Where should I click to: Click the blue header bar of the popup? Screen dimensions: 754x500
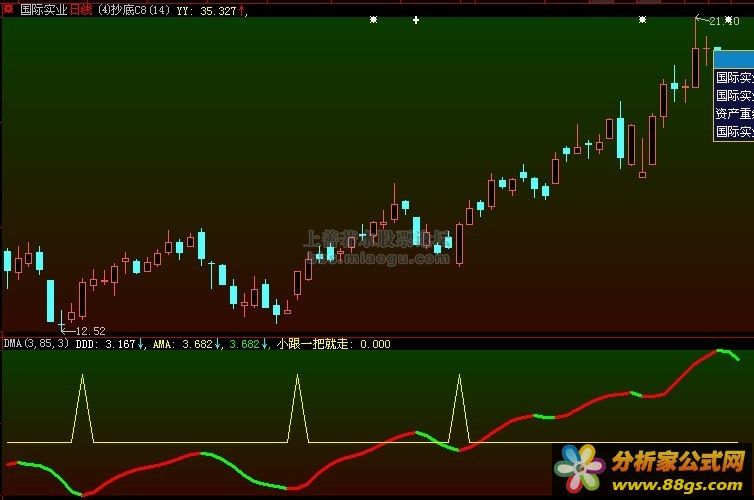[x=734, y=60]
